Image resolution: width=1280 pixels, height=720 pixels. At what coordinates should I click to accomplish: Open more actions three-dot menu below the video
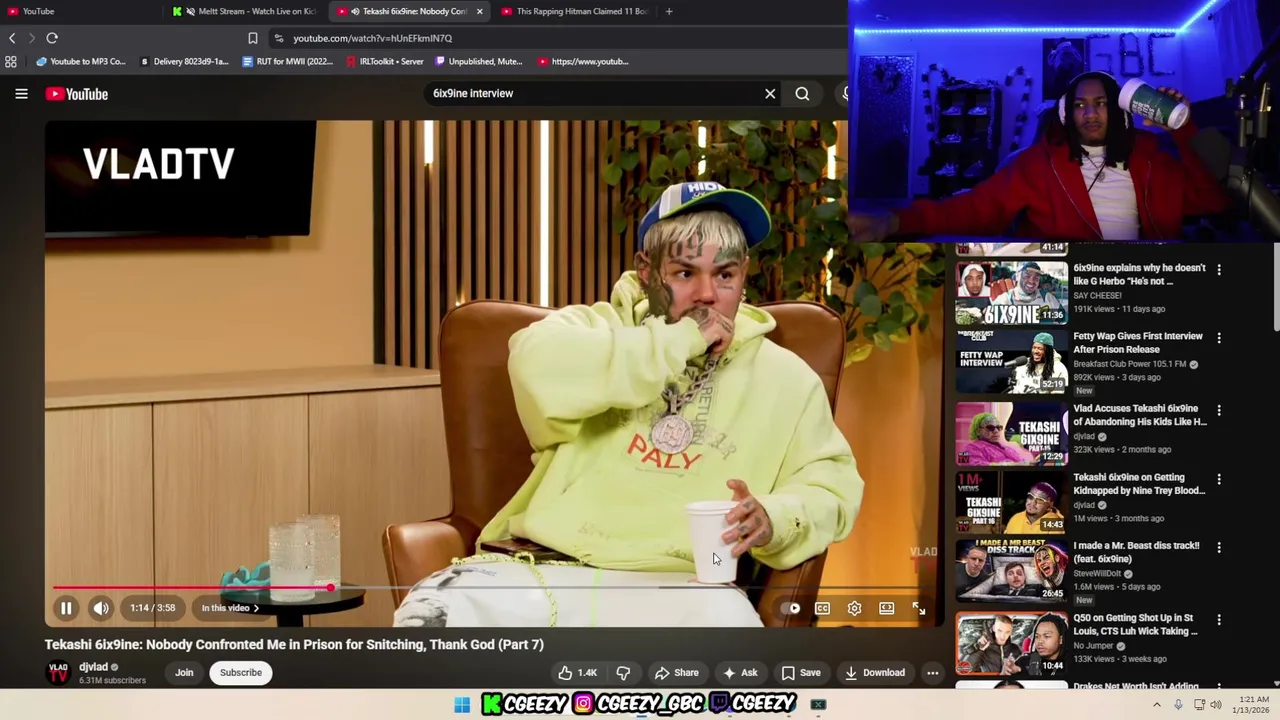point(932,673)
